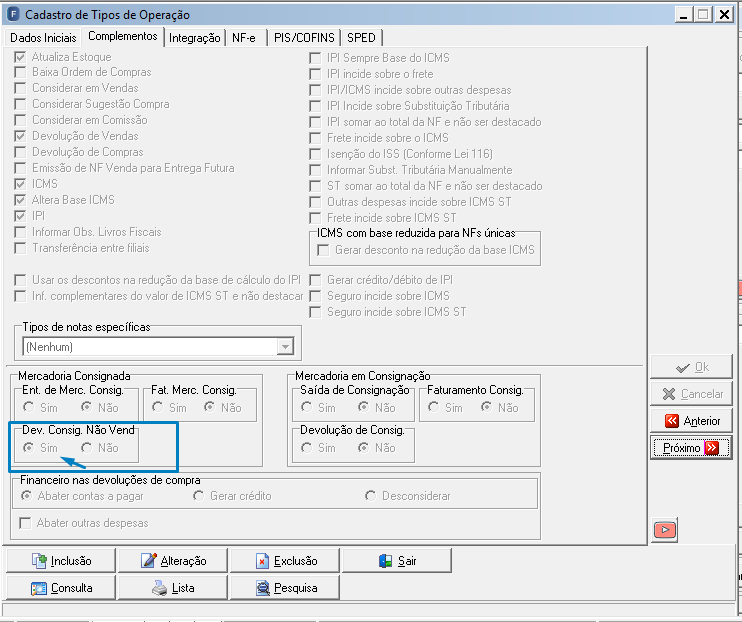Click the Exclusão delete document icon

(x=262, y=561)
